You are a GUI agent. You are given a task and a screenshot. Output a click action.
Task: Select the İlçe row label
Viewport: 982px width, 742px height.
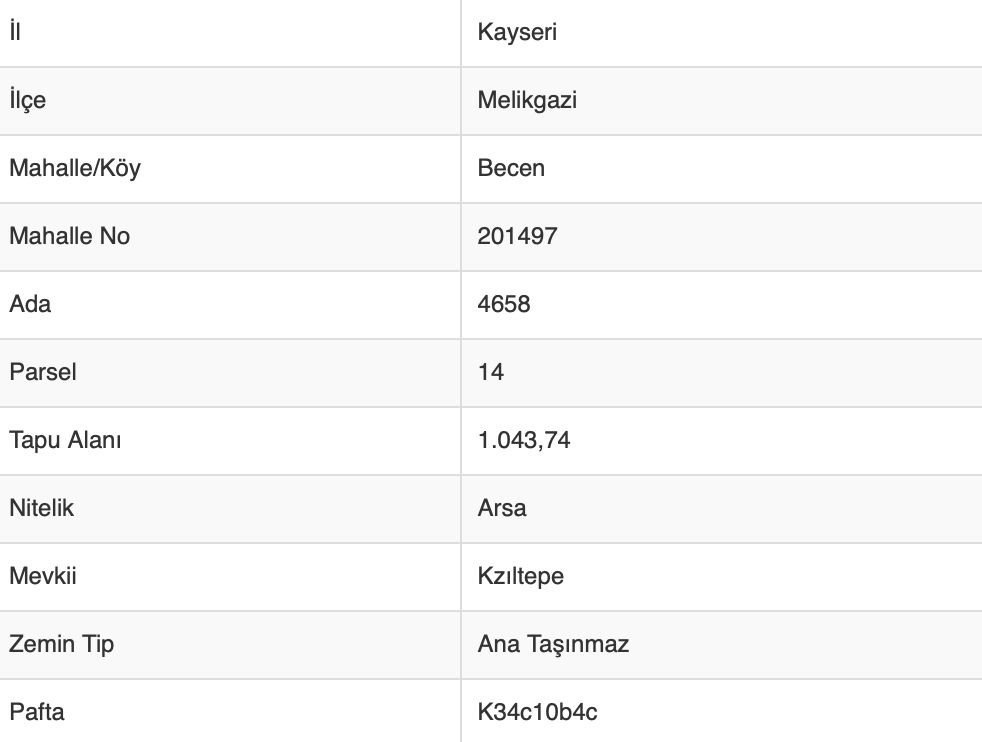28,100
